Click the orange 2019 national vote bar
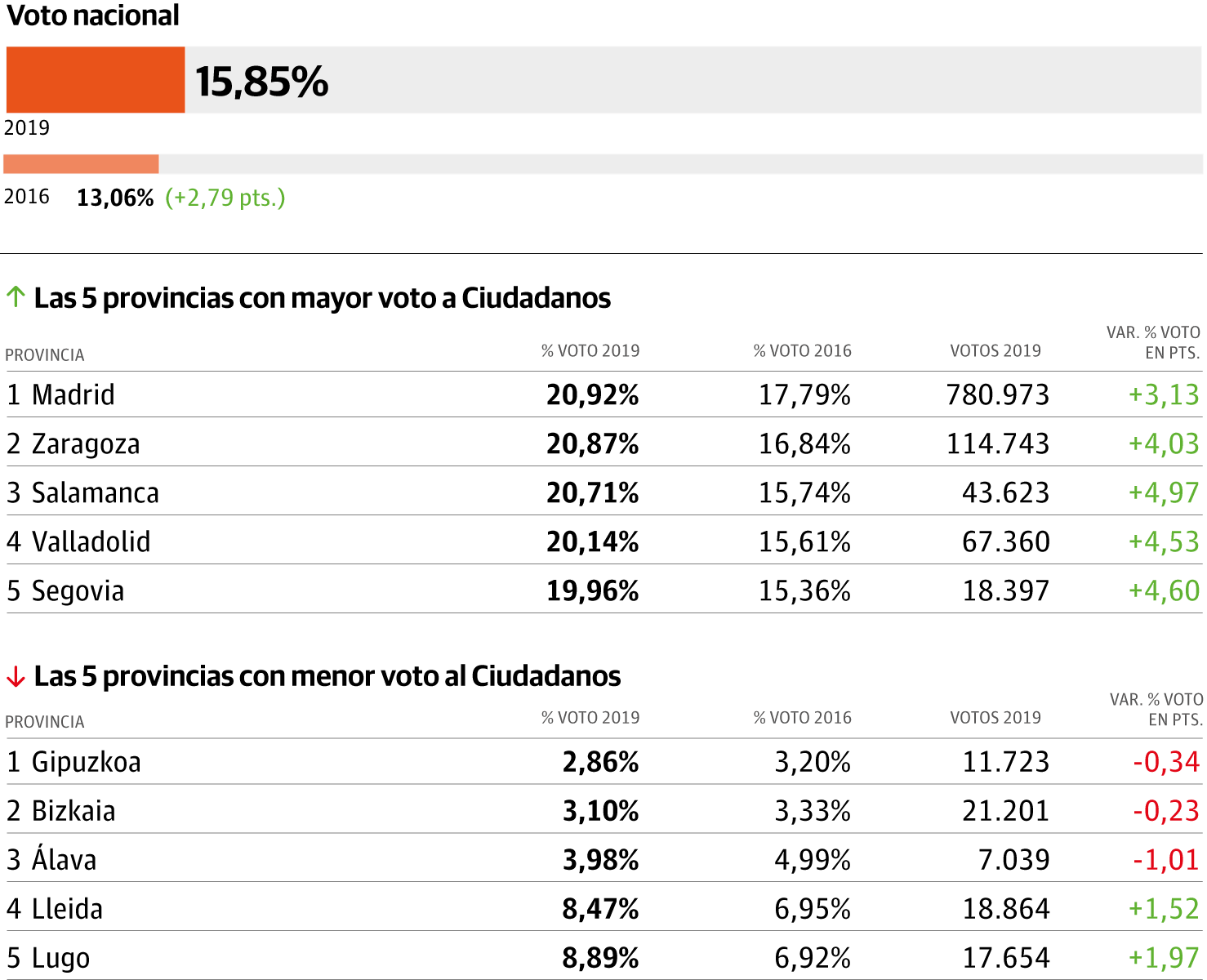 click(96, 80)
